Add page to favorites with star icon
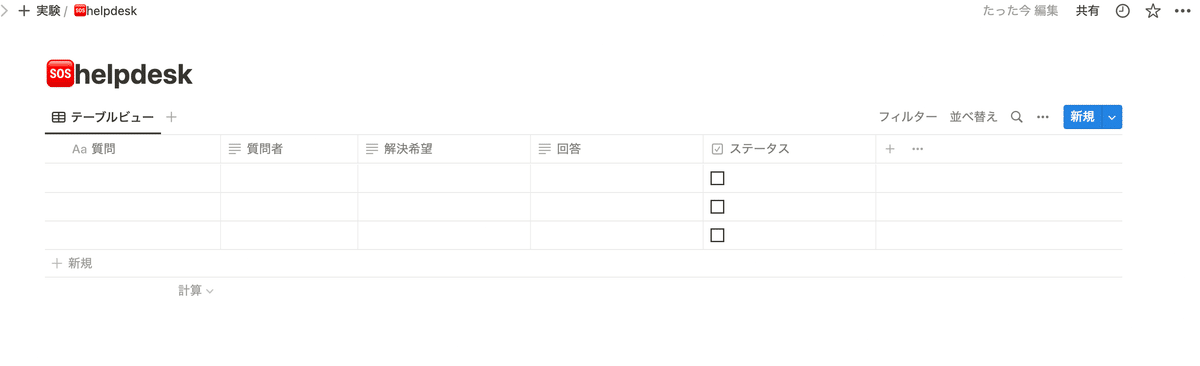 tap(1153, 11)
